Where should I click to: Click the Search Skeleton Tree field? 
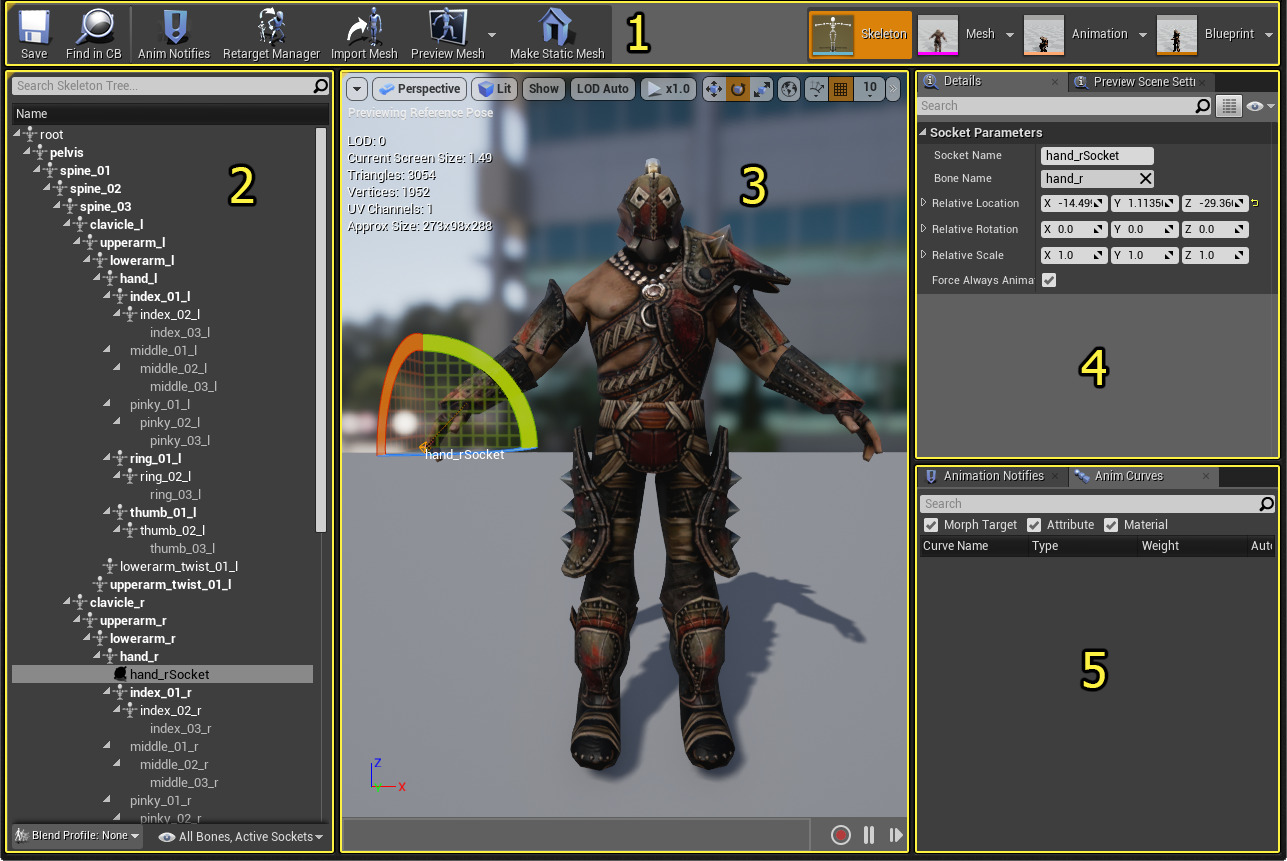point(163,86)
